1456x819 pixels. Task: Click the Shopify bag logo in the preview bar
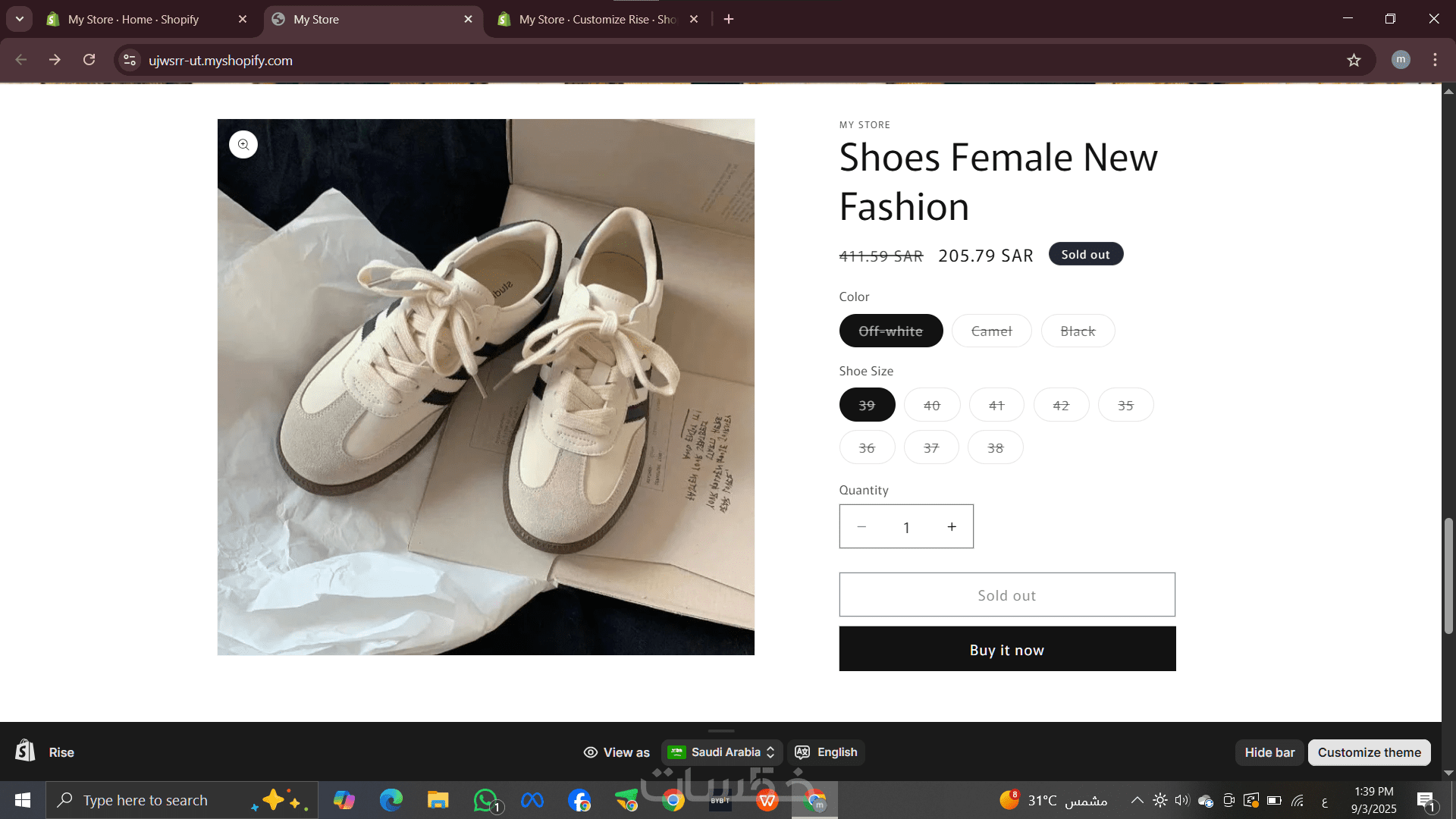click(25, 751)
